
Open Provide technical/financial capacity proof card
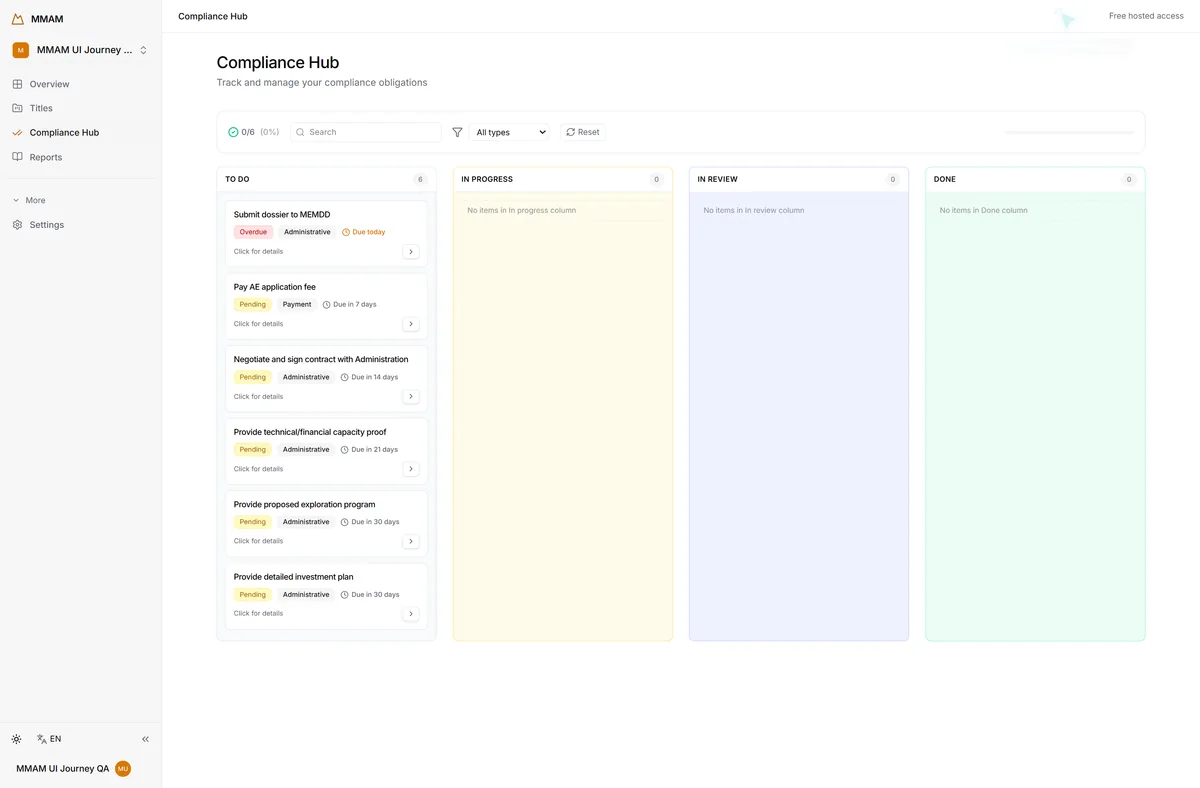tap(326, 451)
